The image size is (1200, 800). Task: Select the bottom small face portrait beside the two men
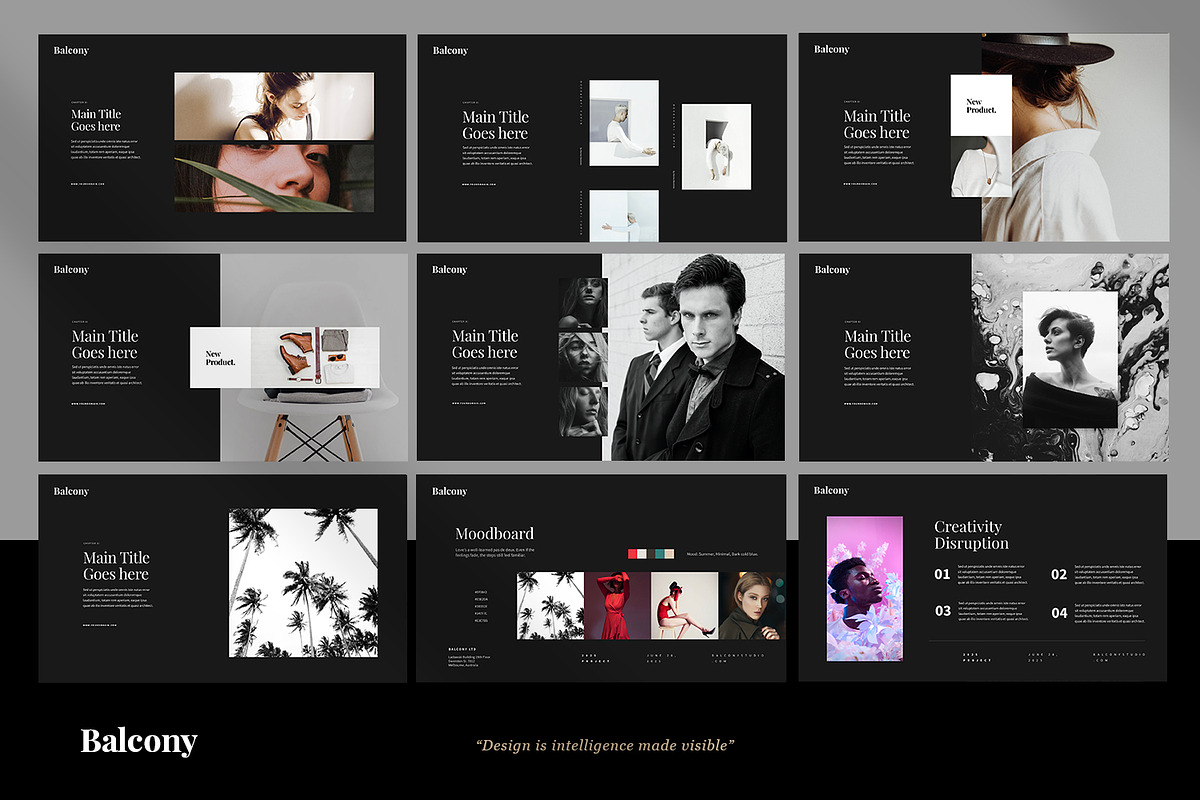(x=583, y=411)
